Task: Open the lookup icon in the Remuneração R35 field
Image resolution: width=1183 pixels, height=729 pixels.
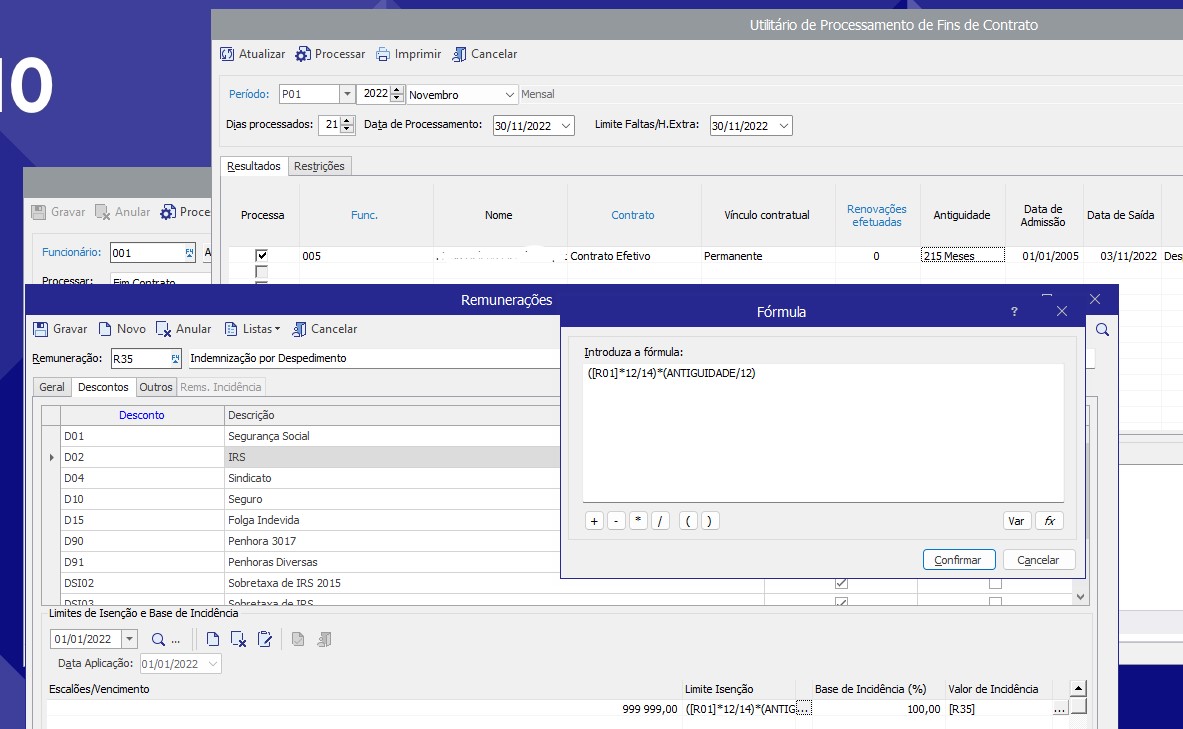Action: pos(176,358)
